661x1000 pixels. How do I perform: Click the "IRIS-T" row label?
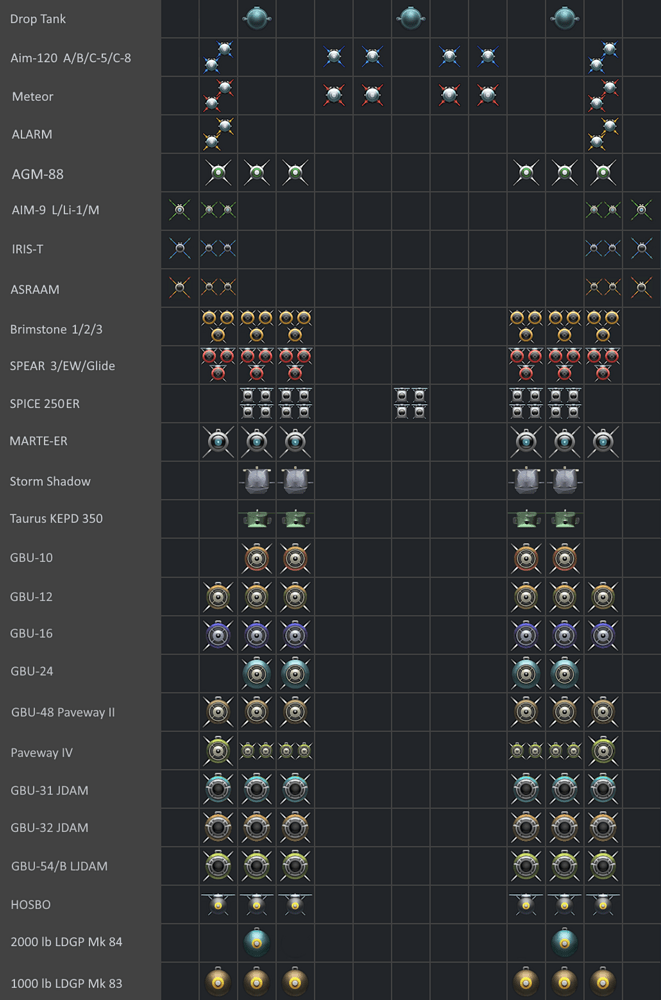click(27, 249)
